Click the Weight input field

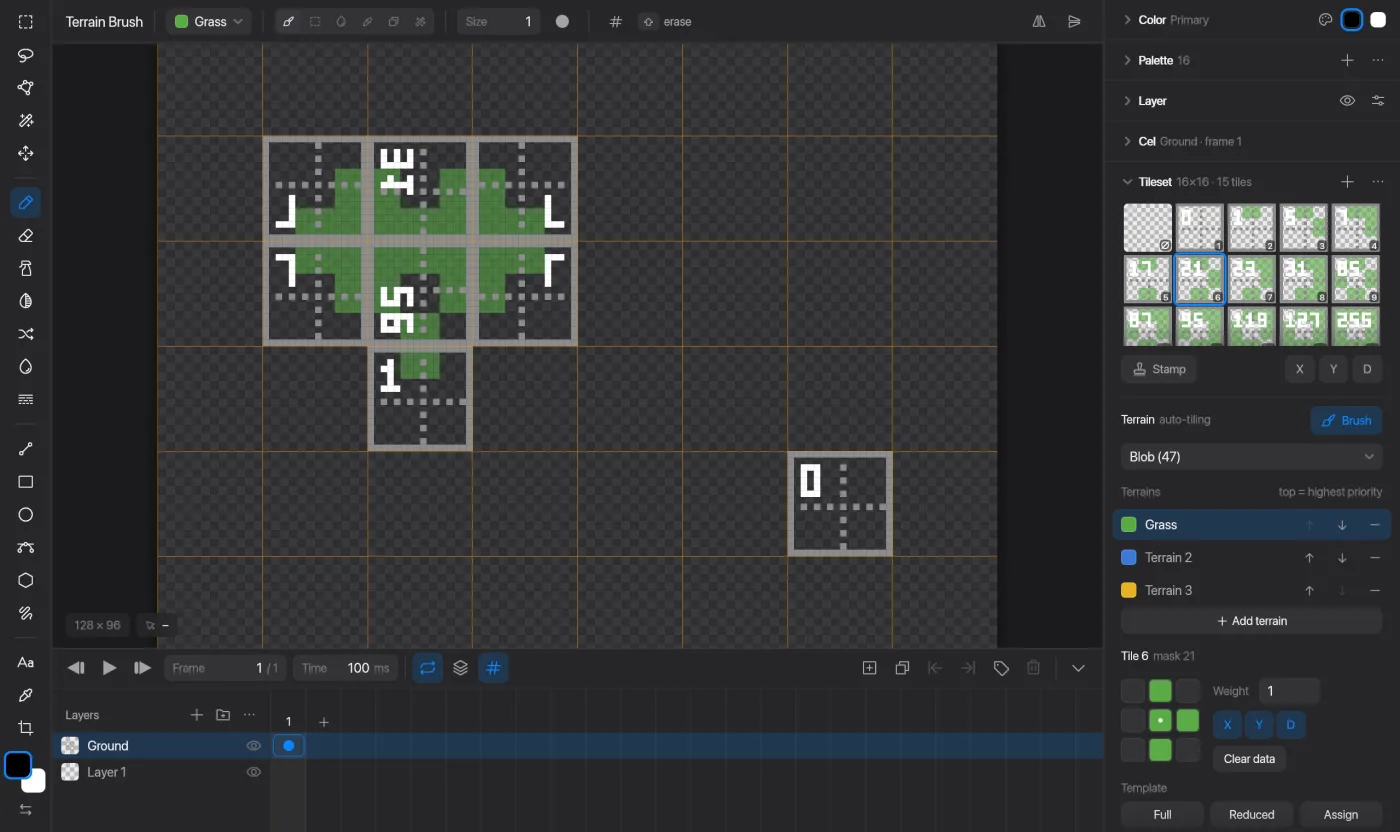tap(1290, 691)
